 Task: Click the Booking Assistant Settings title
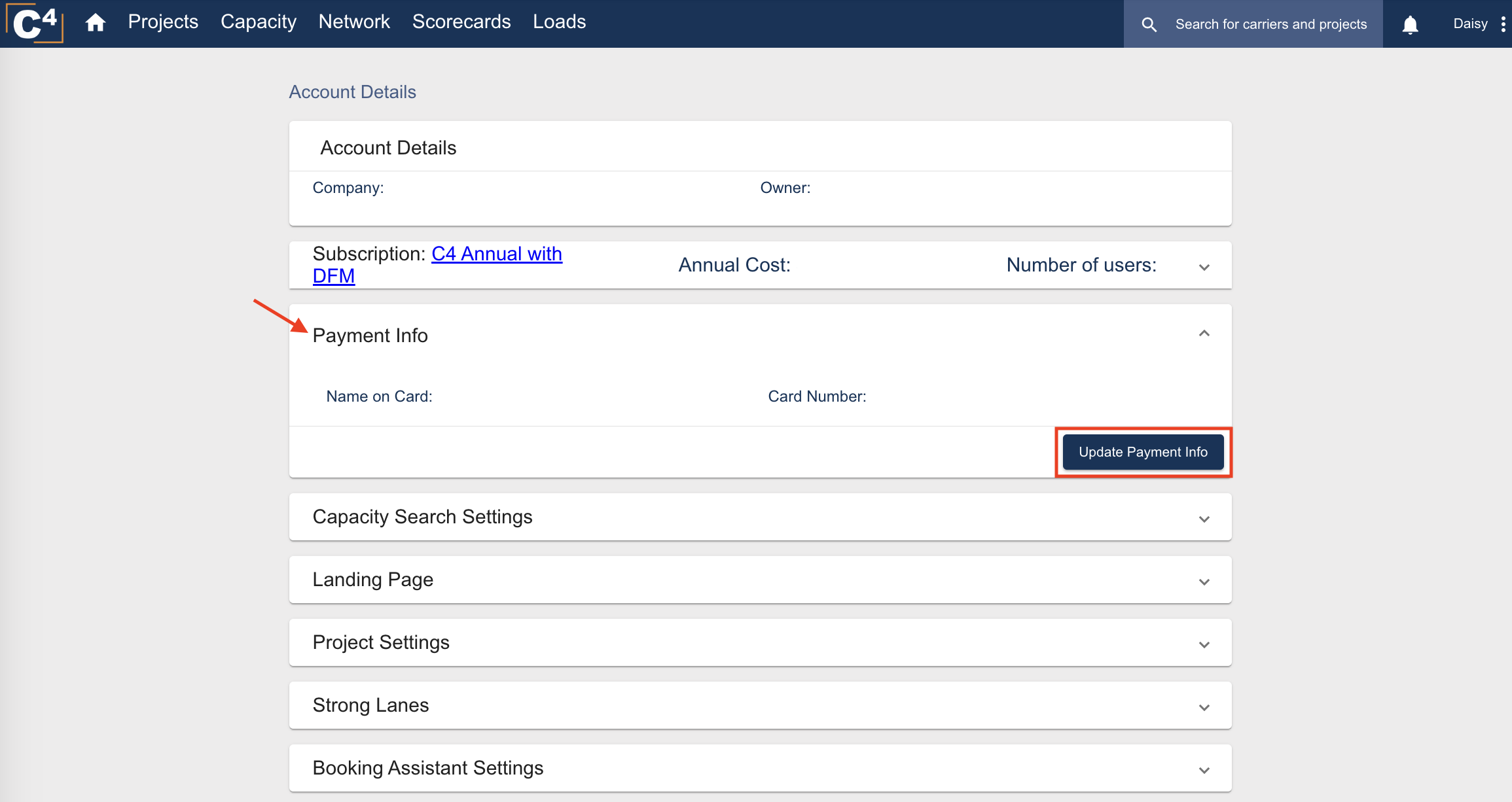(428, 768)
